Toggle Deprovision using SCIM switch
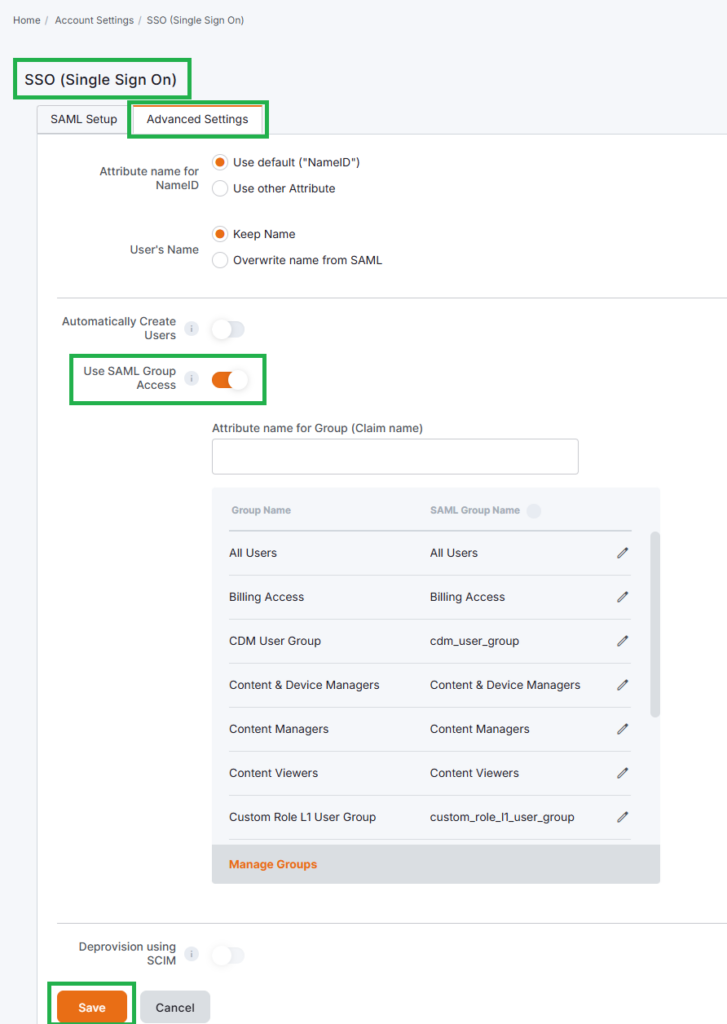The width and height of the screenshot is (727, 1024). click(x=228, y=955)
